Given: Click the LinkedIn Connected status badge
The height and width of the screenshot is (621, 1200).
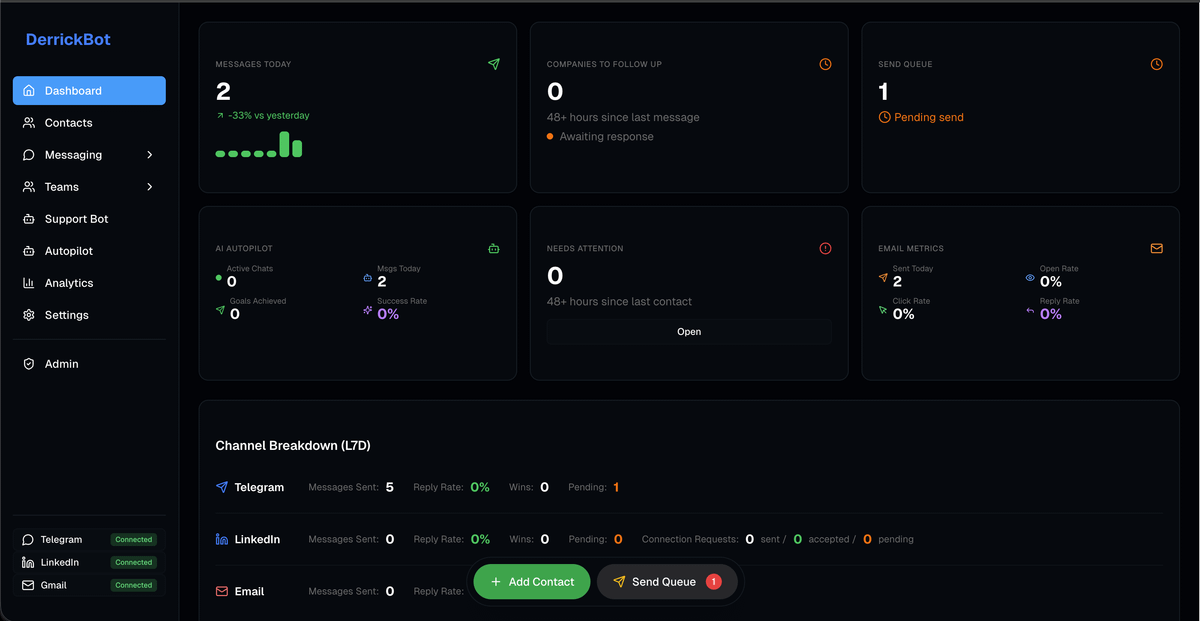Looking at the screenshot, I should [x=133, y=562].
